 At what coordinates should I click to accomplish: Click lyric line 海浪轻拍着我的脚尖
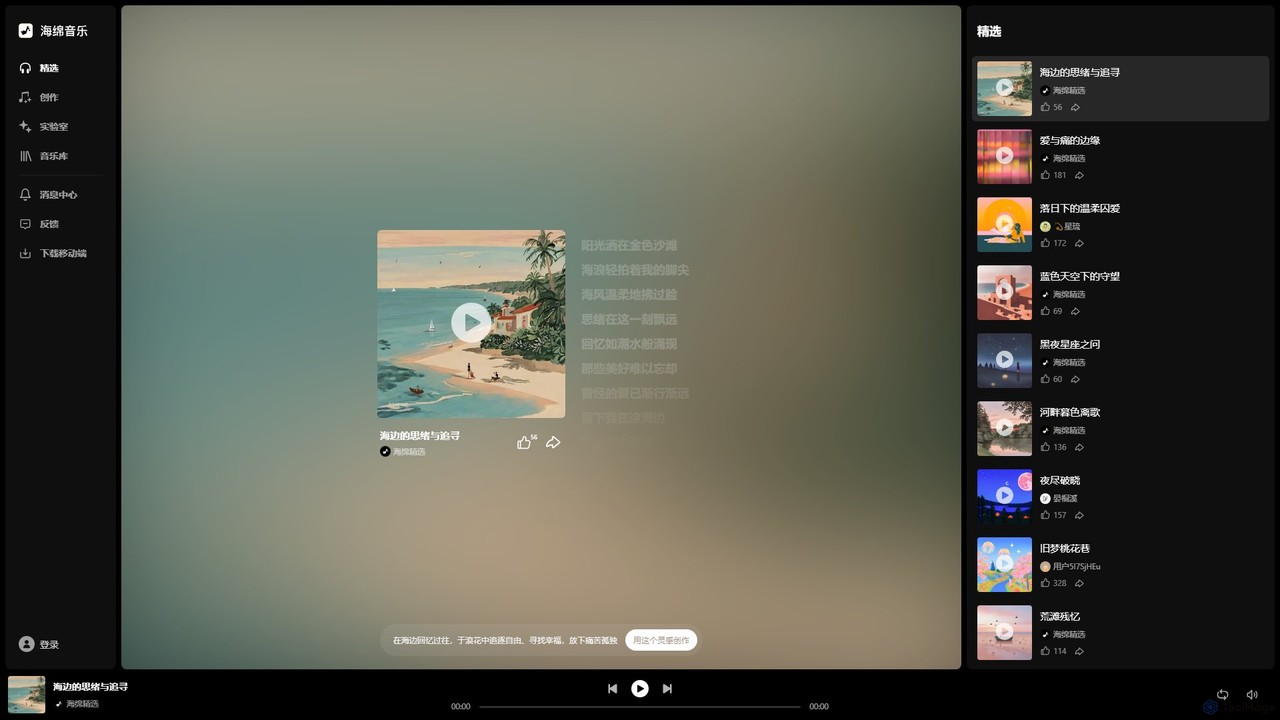click(x=635, y=270)
